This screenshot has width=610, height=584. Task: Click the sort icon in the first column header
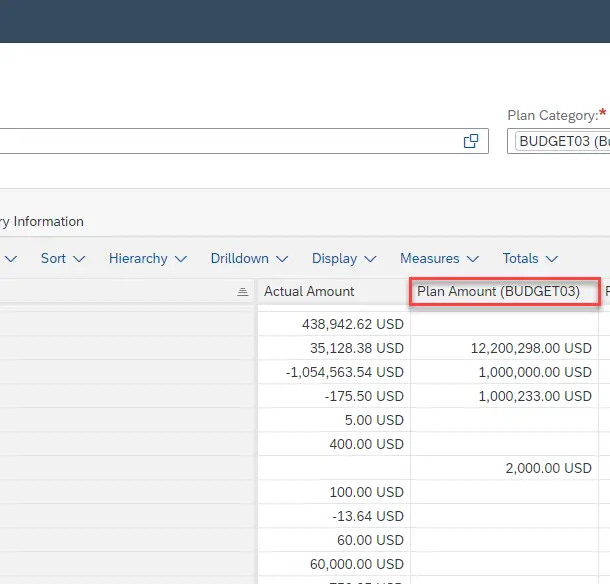243,291
